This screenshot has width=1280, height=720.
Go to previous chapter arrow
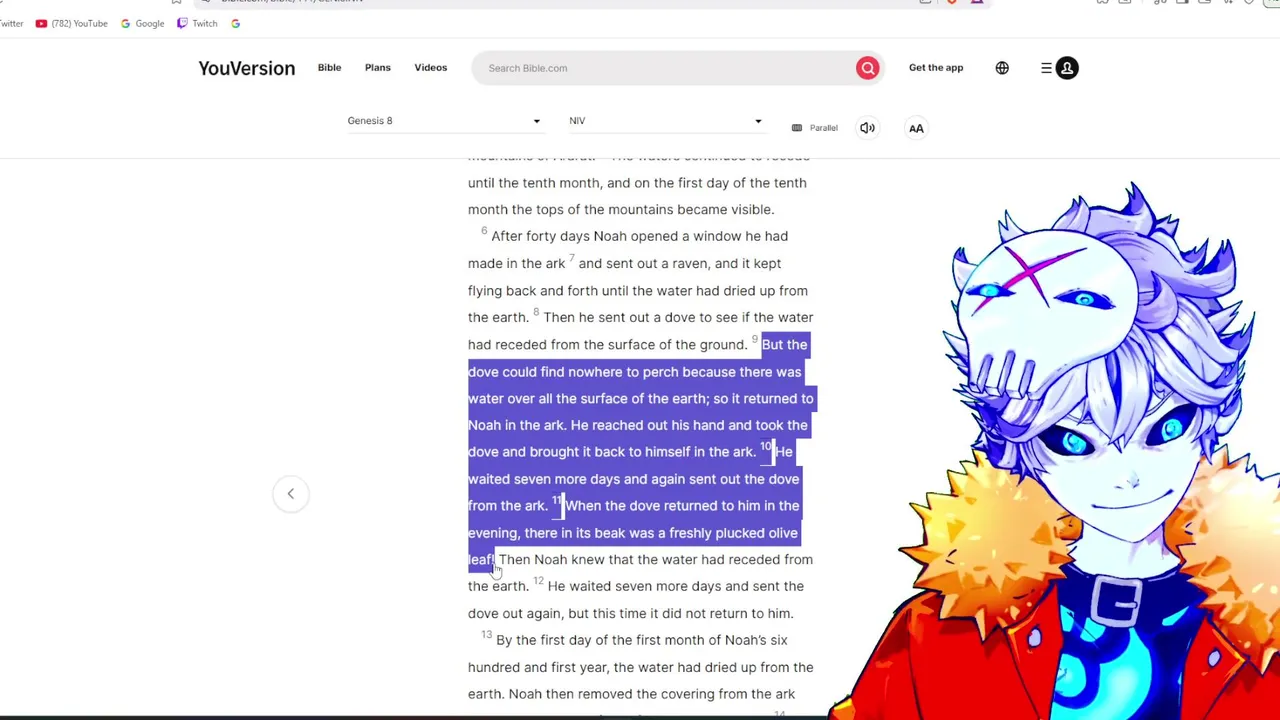tap(291, 493)
